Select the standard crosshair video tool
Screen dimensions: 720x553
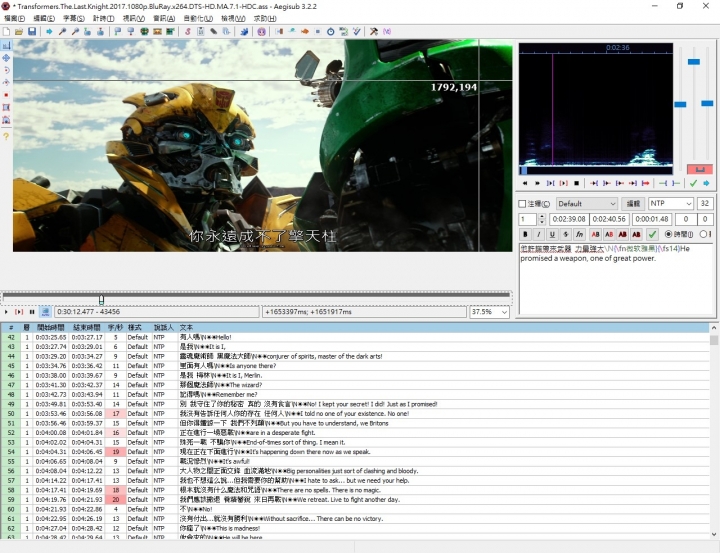coord(6,45)
